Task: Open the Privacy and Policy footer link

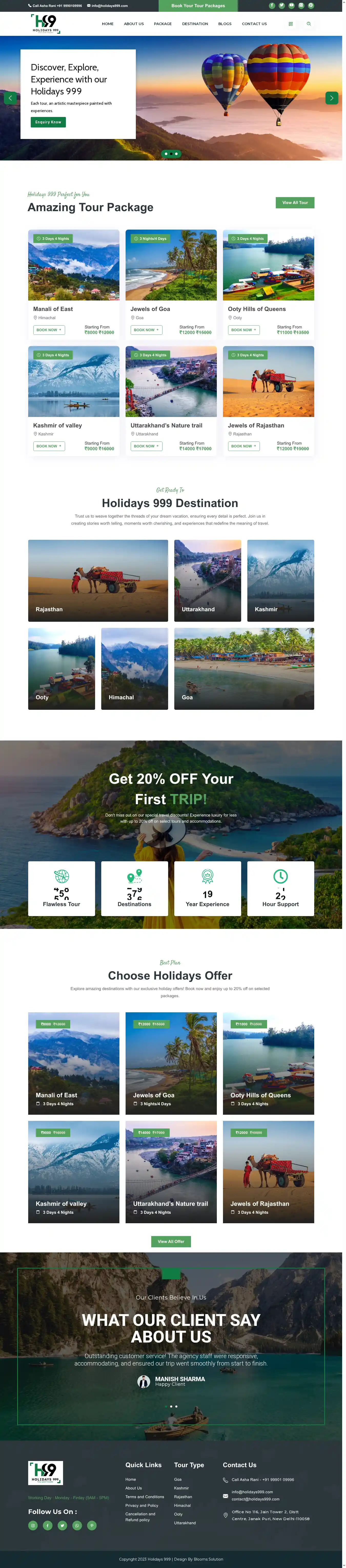Action: tap(142, 1505)
